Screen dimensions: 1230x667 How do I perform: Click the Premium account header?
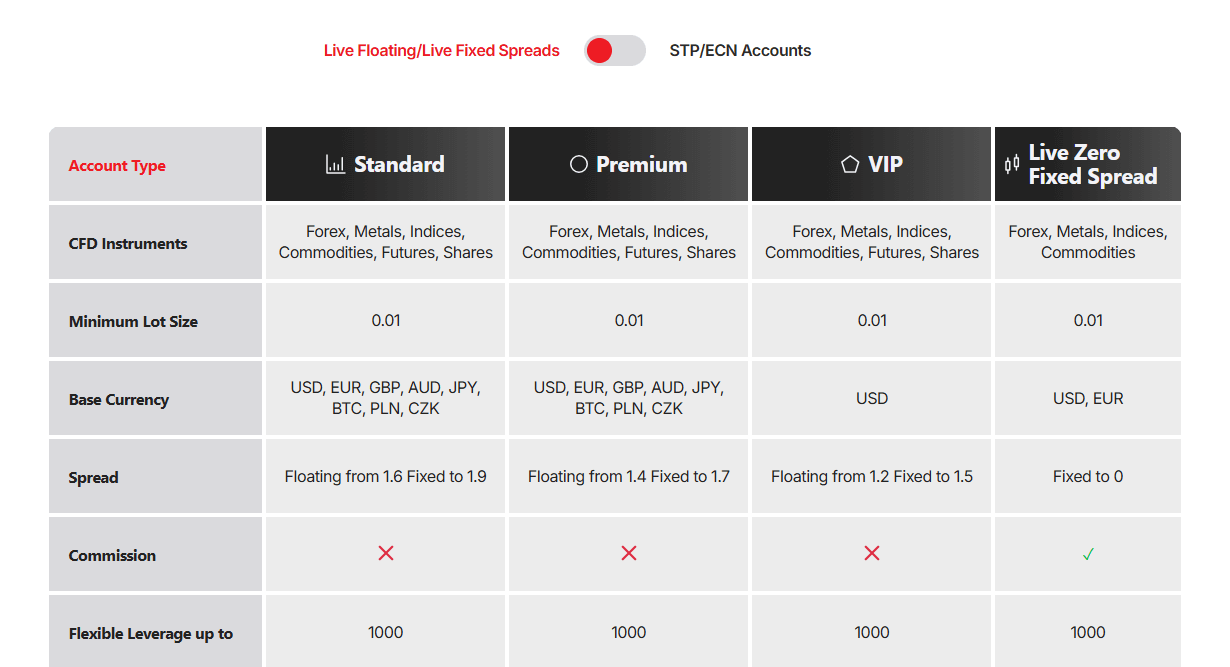click(629, 164)
